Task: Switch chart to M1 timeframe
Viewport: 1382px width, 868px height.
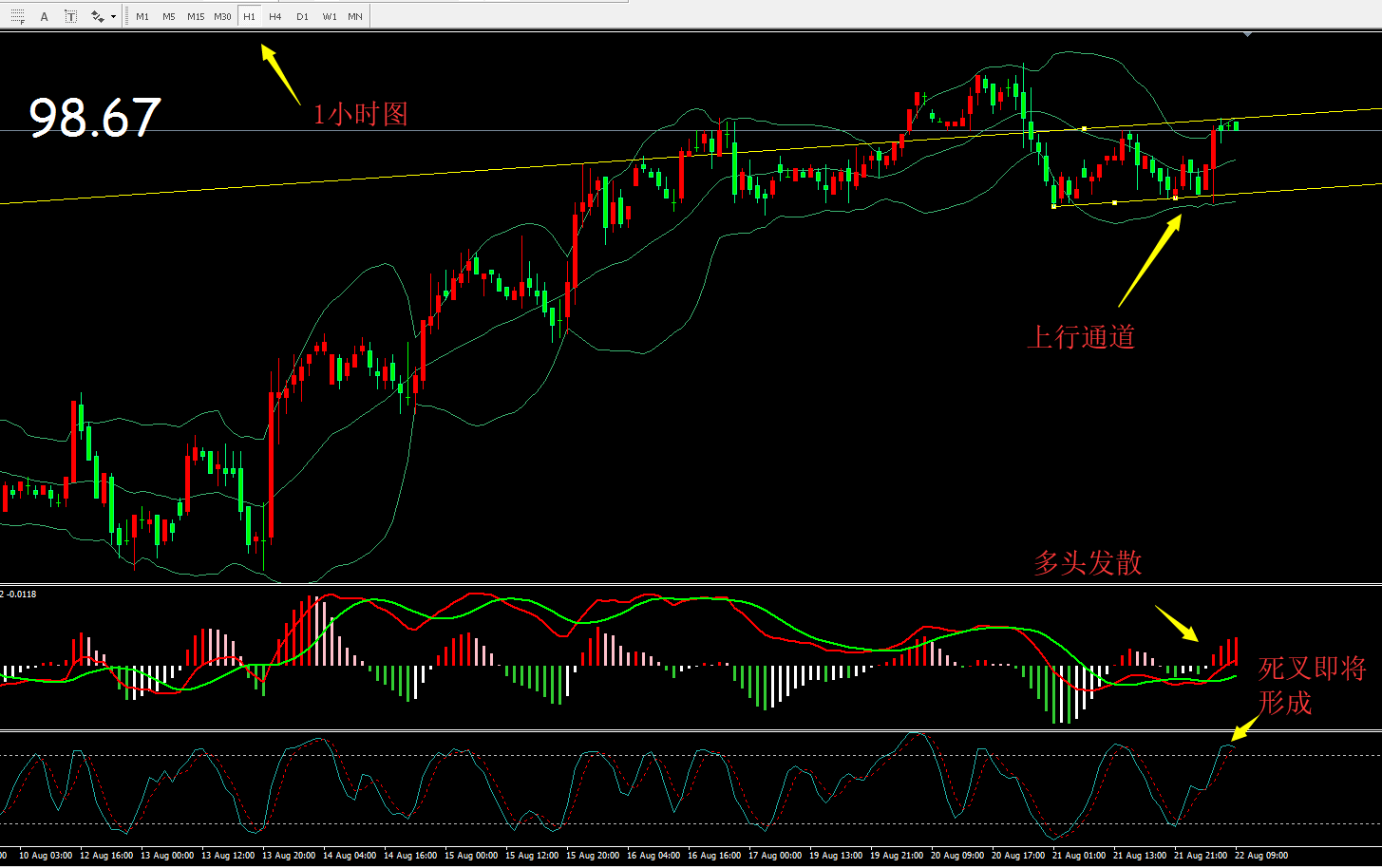Action: coord(142,16)
